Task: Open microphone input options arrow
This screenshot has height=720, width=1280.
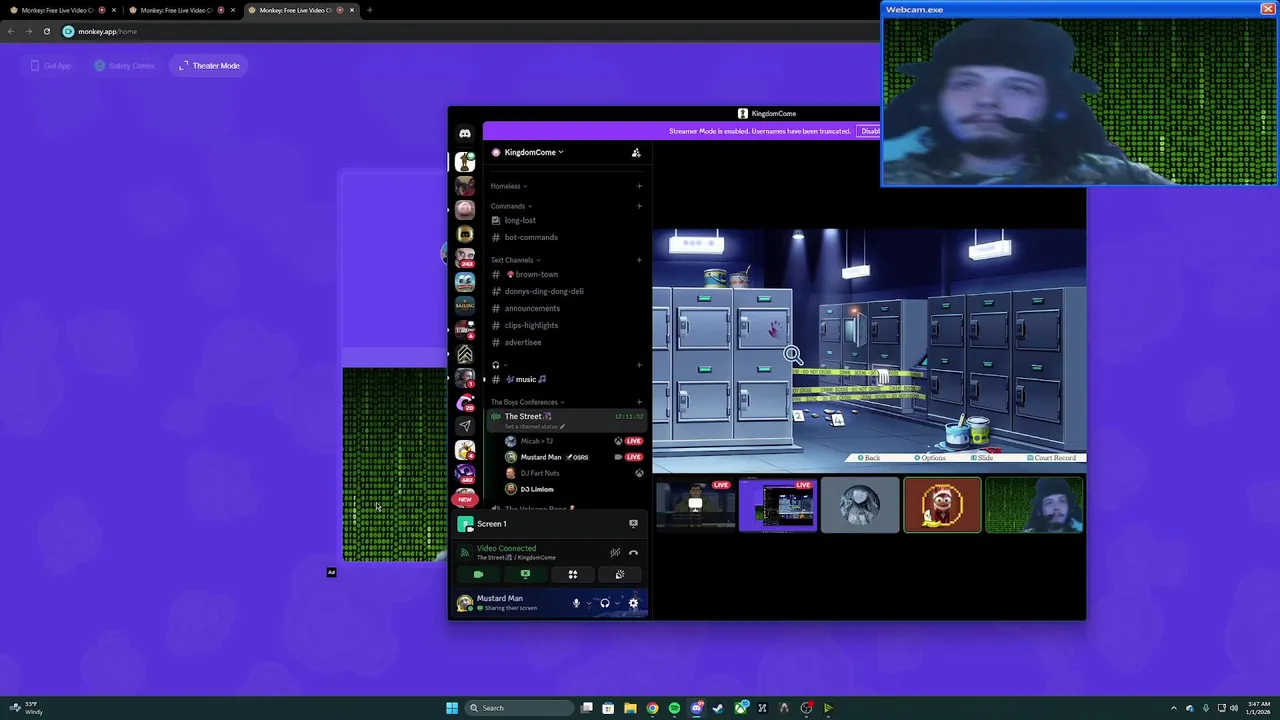Action: click(589, 603)
